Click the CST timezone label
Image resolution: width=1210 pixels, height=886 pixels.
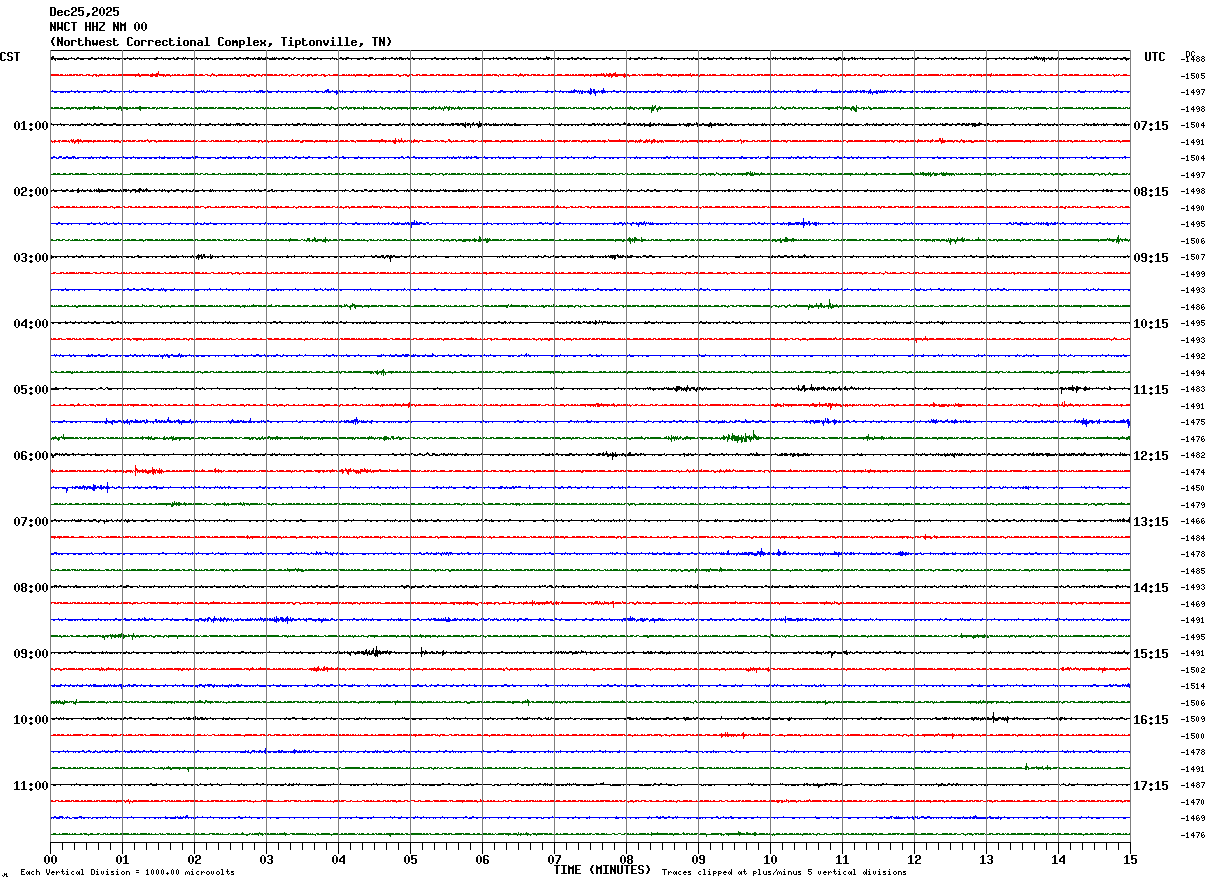point(10,57)
